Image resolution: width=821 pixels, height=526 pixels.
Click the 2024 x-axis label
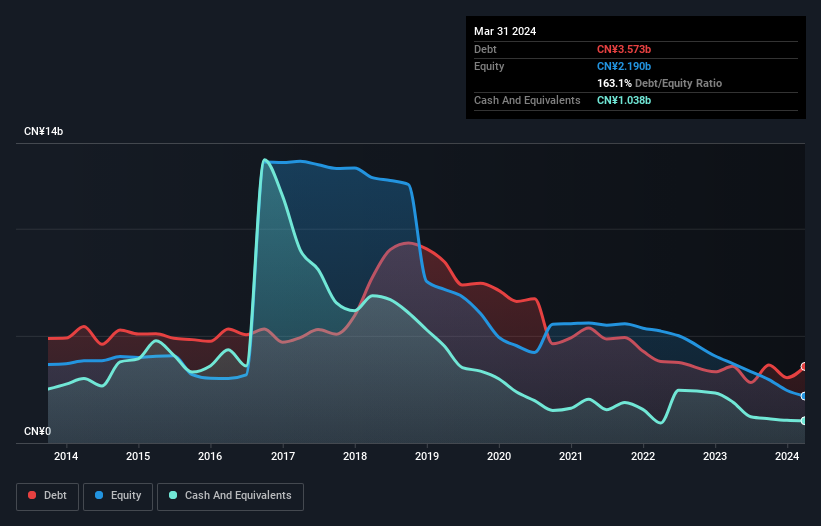click(x=787, y=456)
